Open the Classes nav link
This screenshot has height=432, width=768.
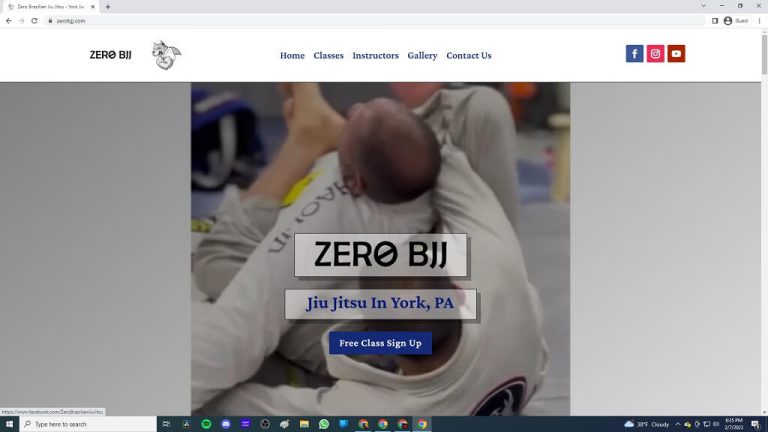pos(329,55)
